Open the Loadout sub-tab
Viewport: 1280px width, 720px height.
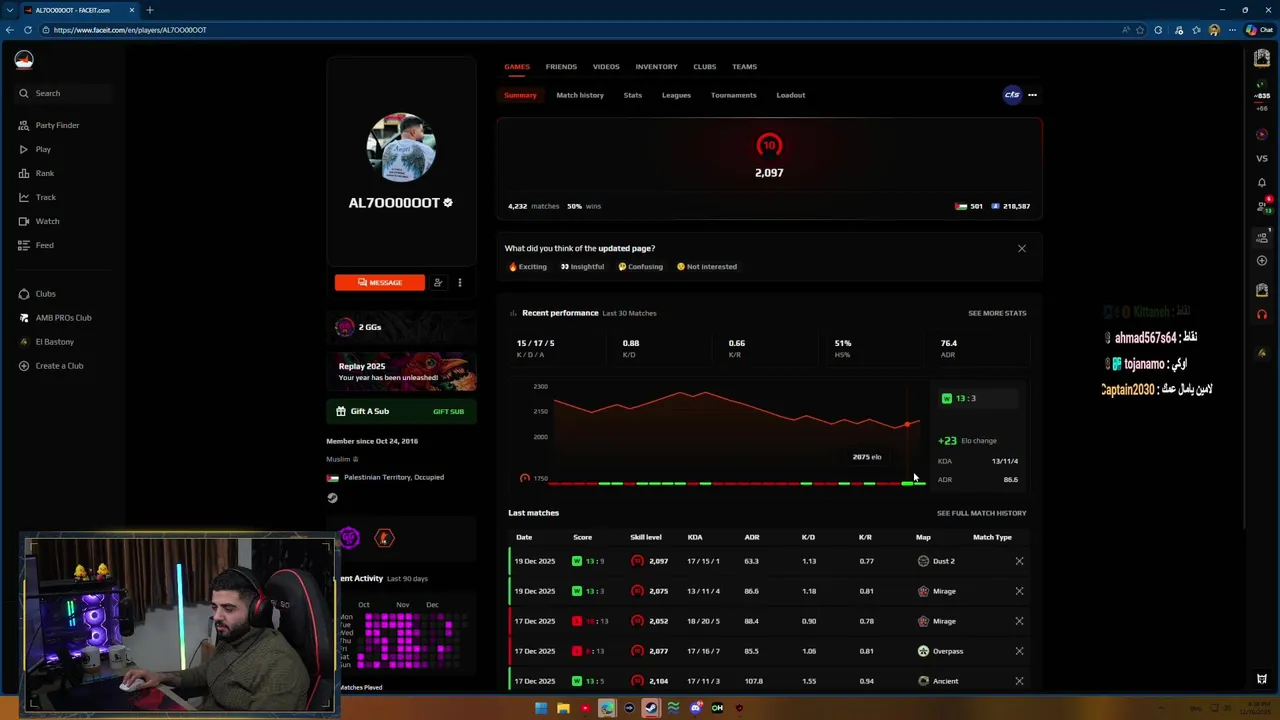click(x=791, y=95)
